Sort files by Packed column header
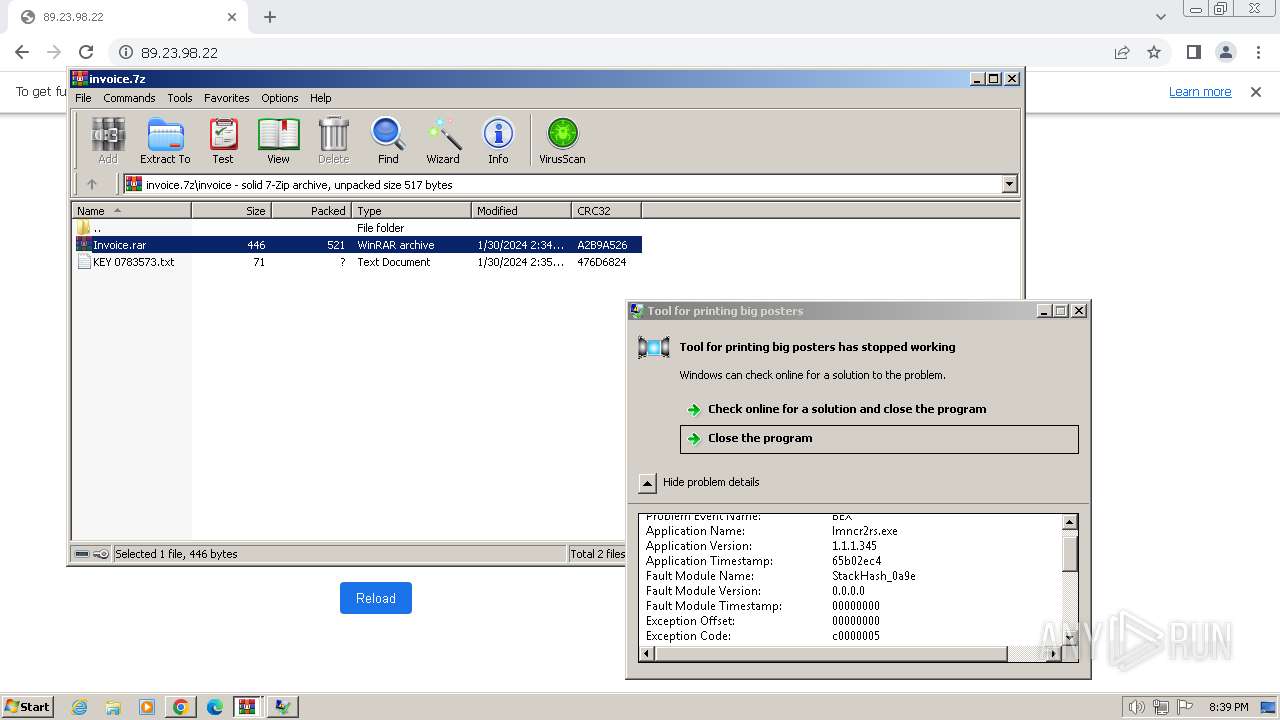1280x720 pixels. pyautogui.click(x=311, y=210)
